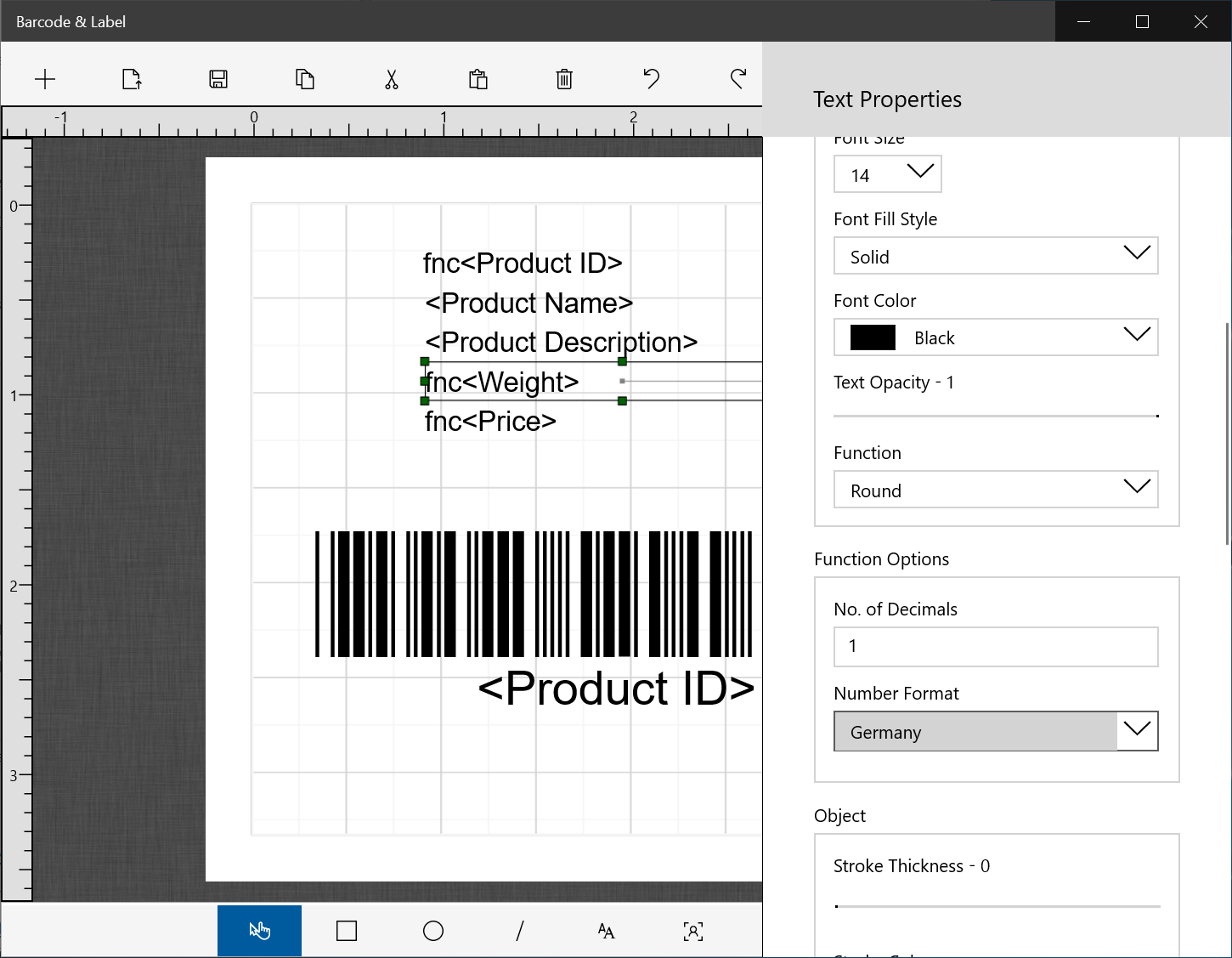Select the <Product Name> text object

(528, 303)
